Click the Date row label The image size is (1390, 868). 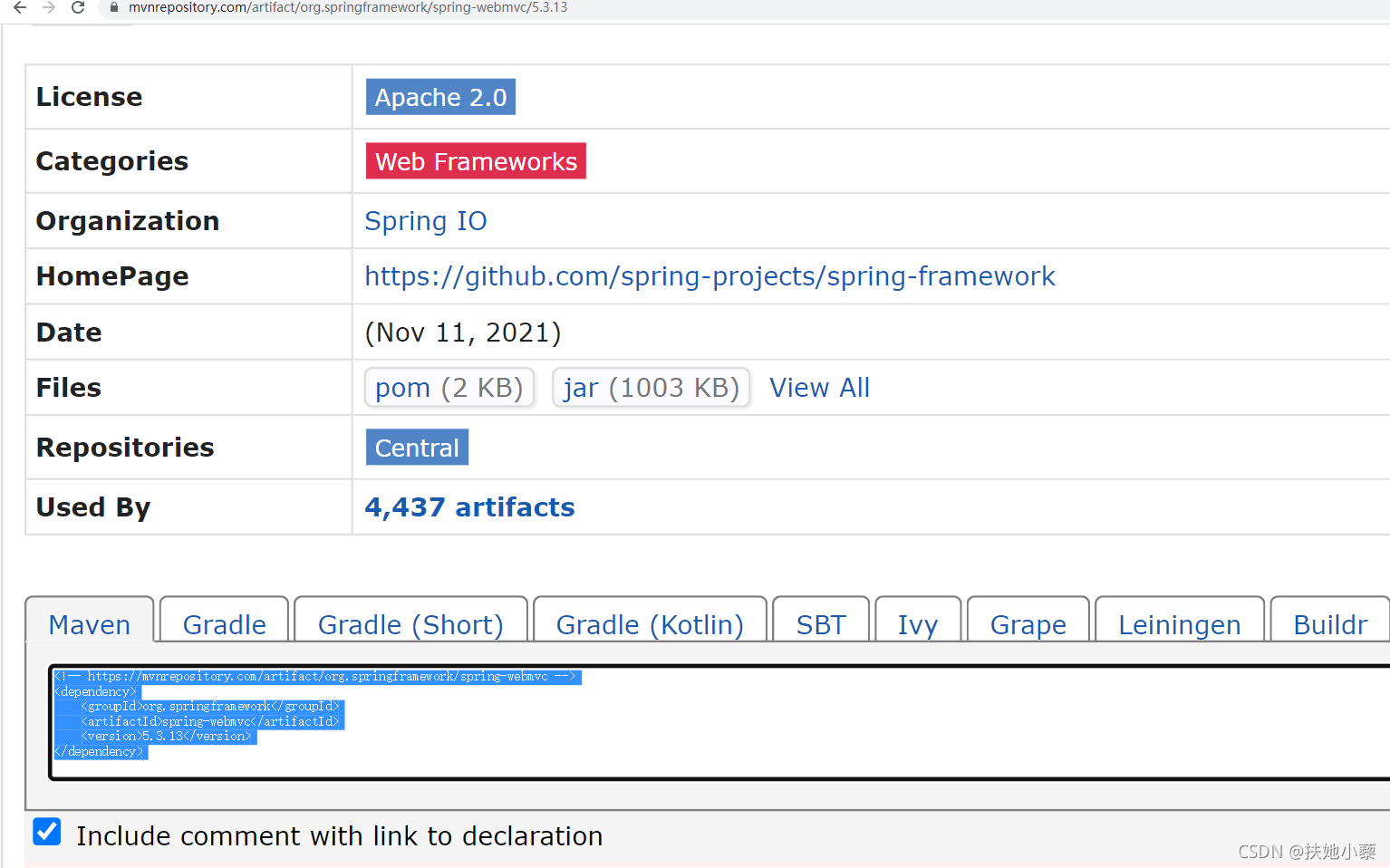[69, 333]
